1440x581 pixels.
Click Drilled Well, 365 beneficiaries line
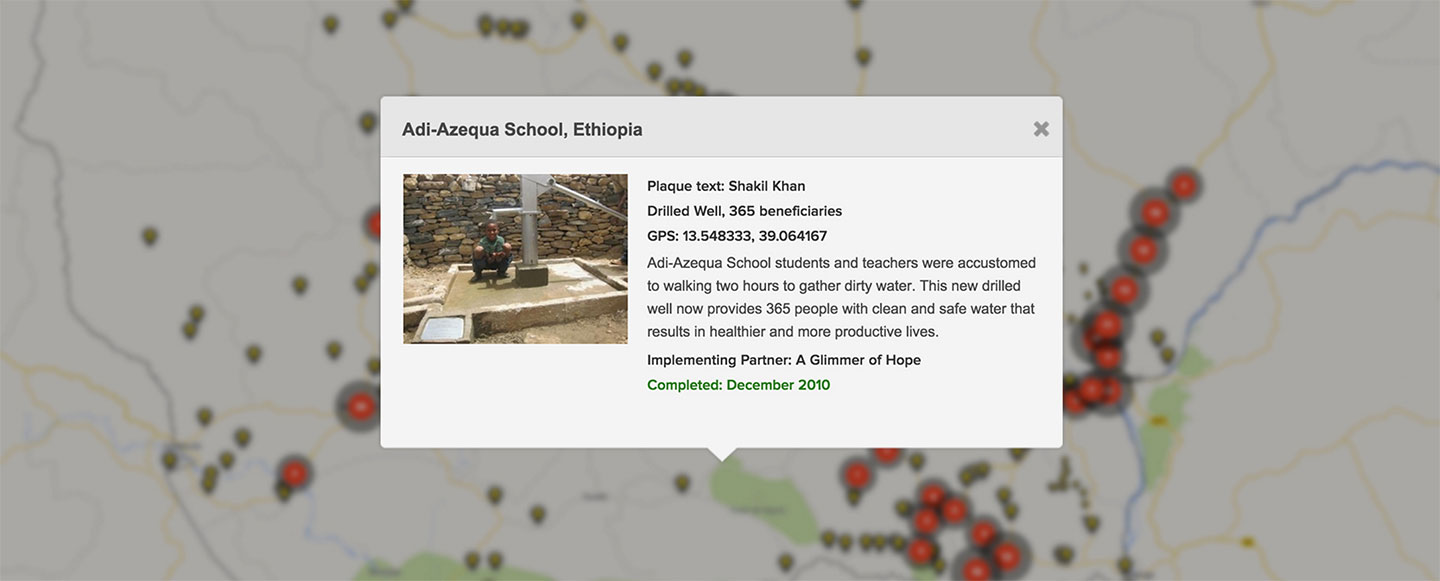pos(744,211)
